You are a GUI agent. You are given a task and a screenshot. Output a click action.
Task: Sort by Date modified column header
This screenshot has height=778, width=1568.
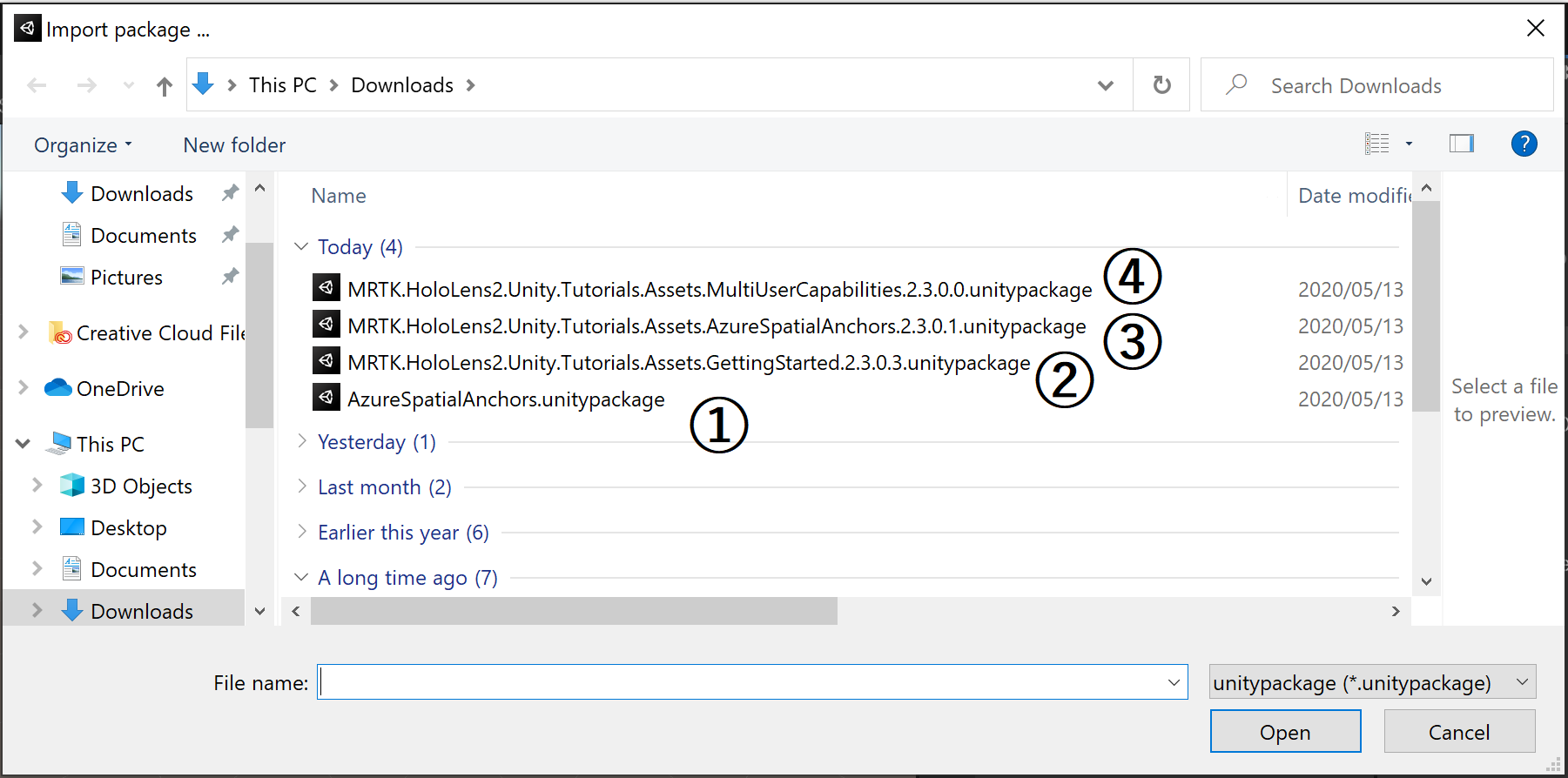click(1354, 196)
